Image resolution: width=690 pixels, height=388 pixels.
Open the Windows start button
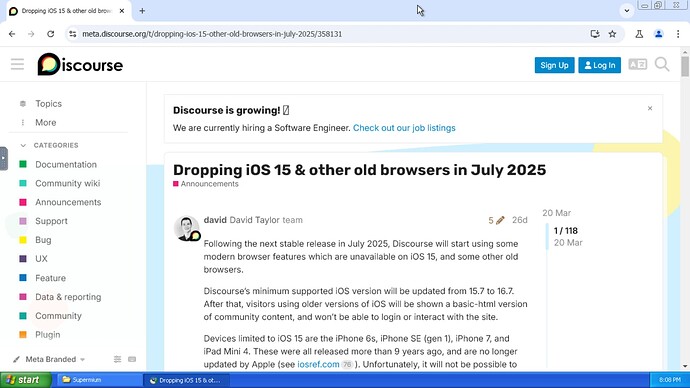pyautogui.click(x=26, y=380)
